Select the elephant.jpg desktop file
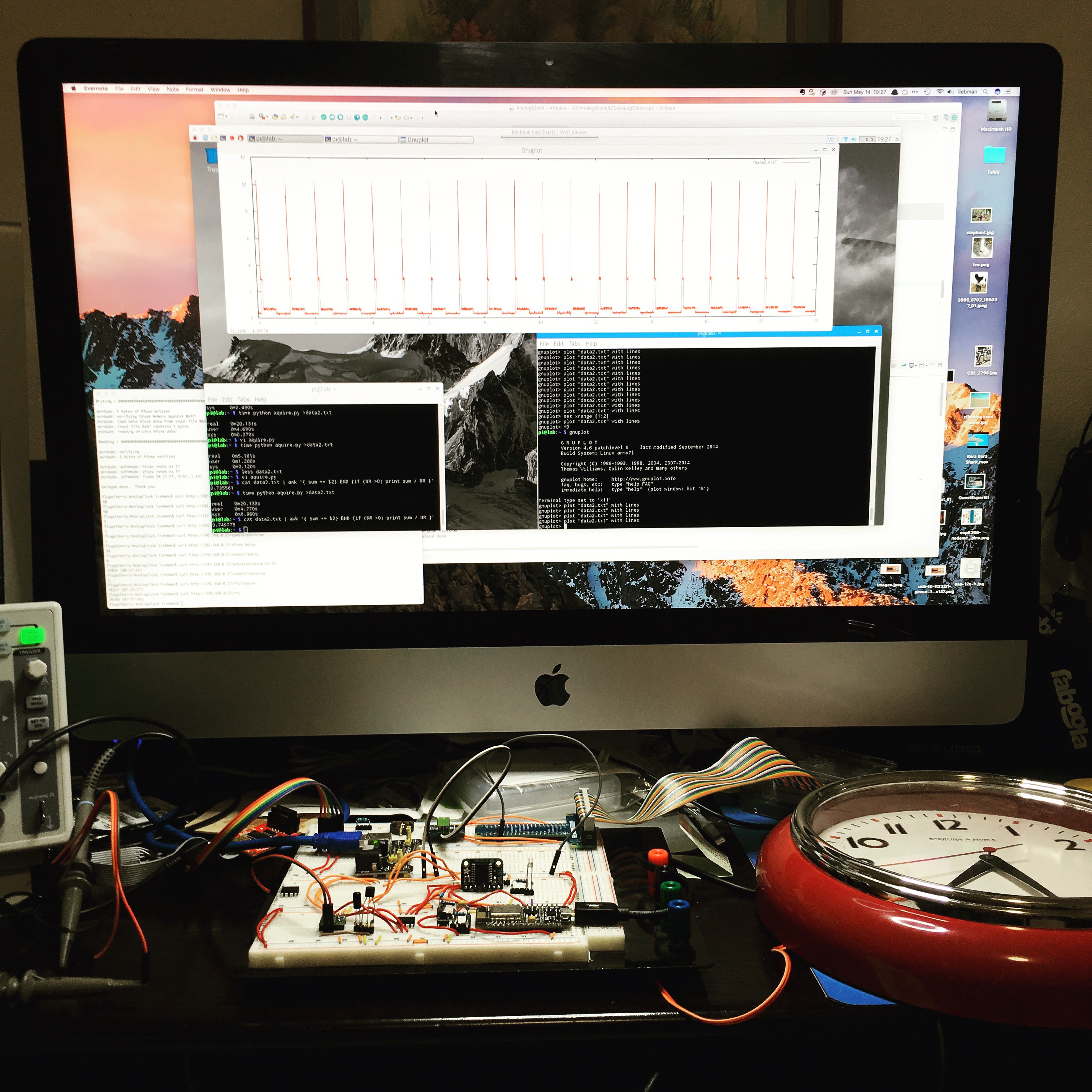The height and width of the screenshot is (1092, 1092). coord(981,220)
